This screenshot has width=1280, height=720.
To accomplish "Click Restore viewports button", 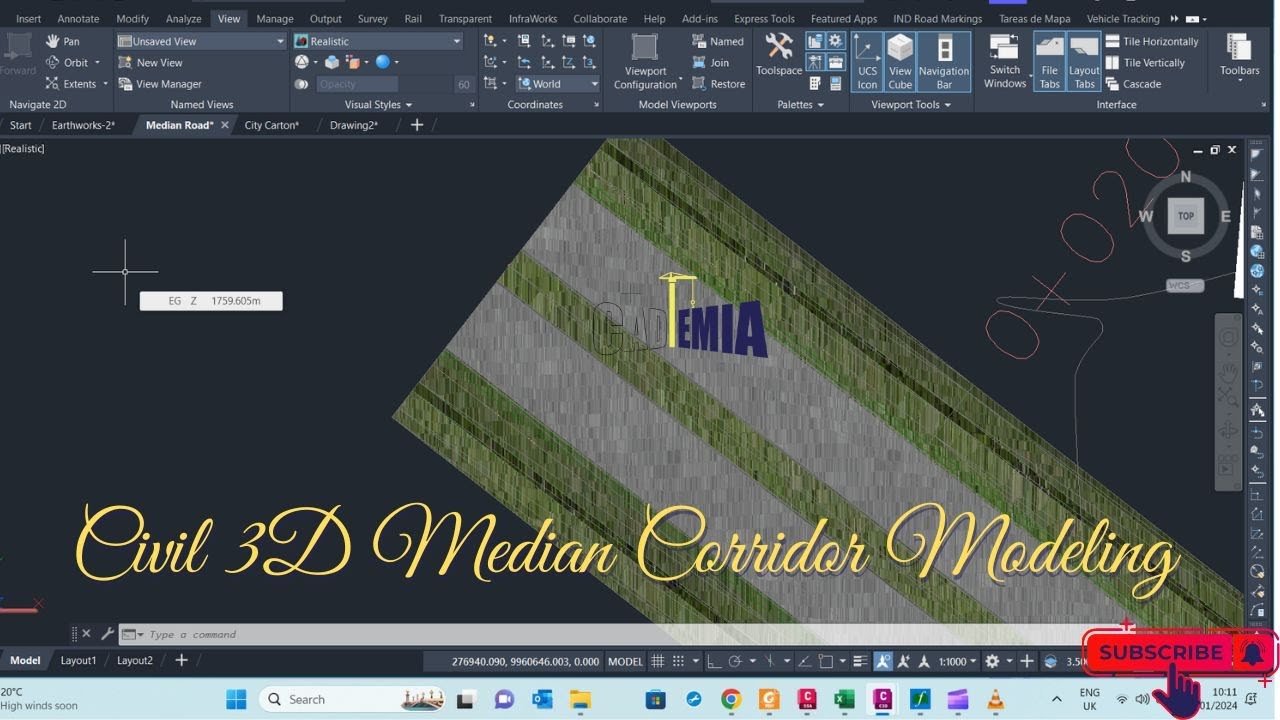I will coord(718,84).
